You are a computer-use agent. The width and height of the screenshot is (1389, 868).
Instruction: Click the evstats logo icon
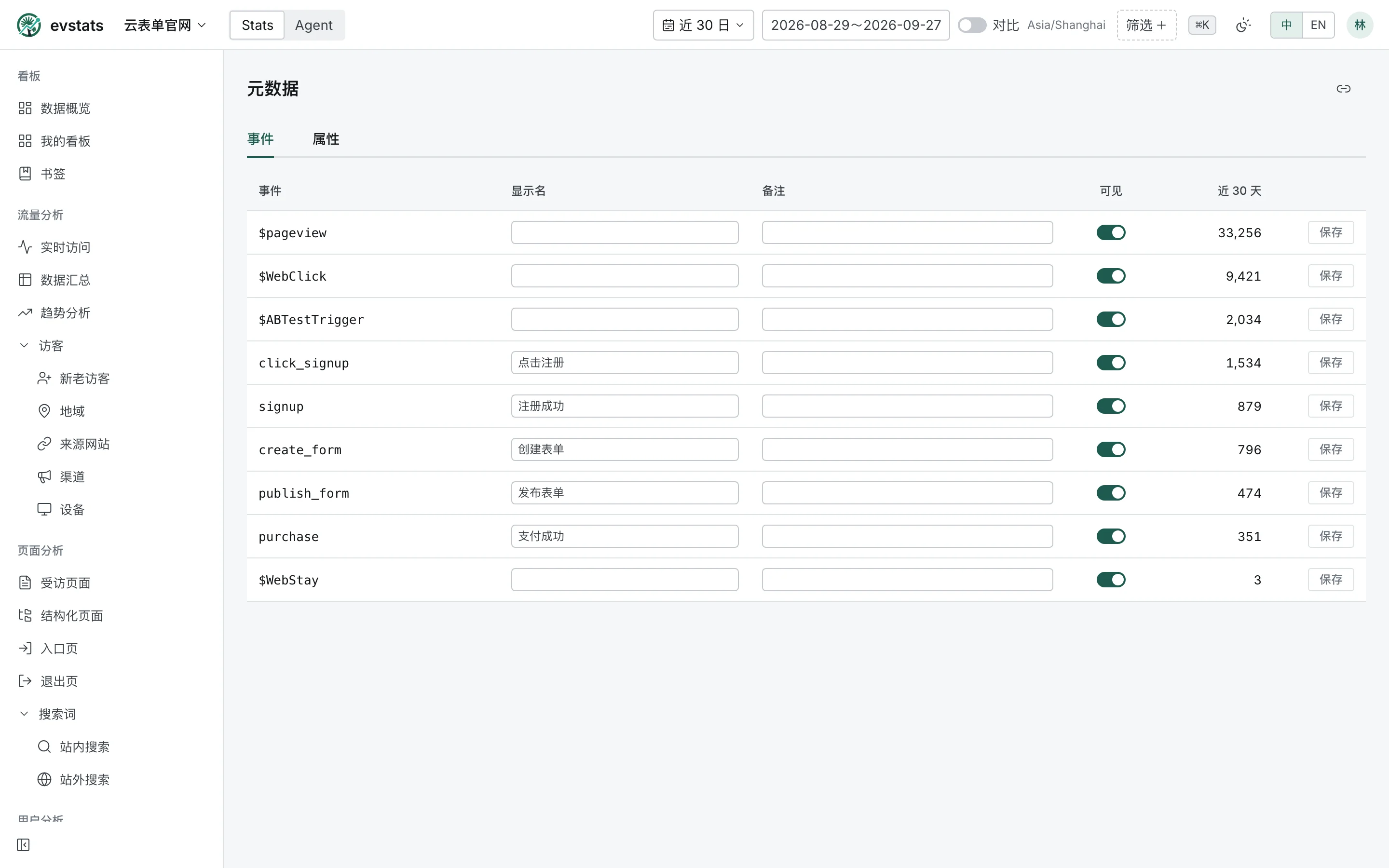[x=29, y=25]
